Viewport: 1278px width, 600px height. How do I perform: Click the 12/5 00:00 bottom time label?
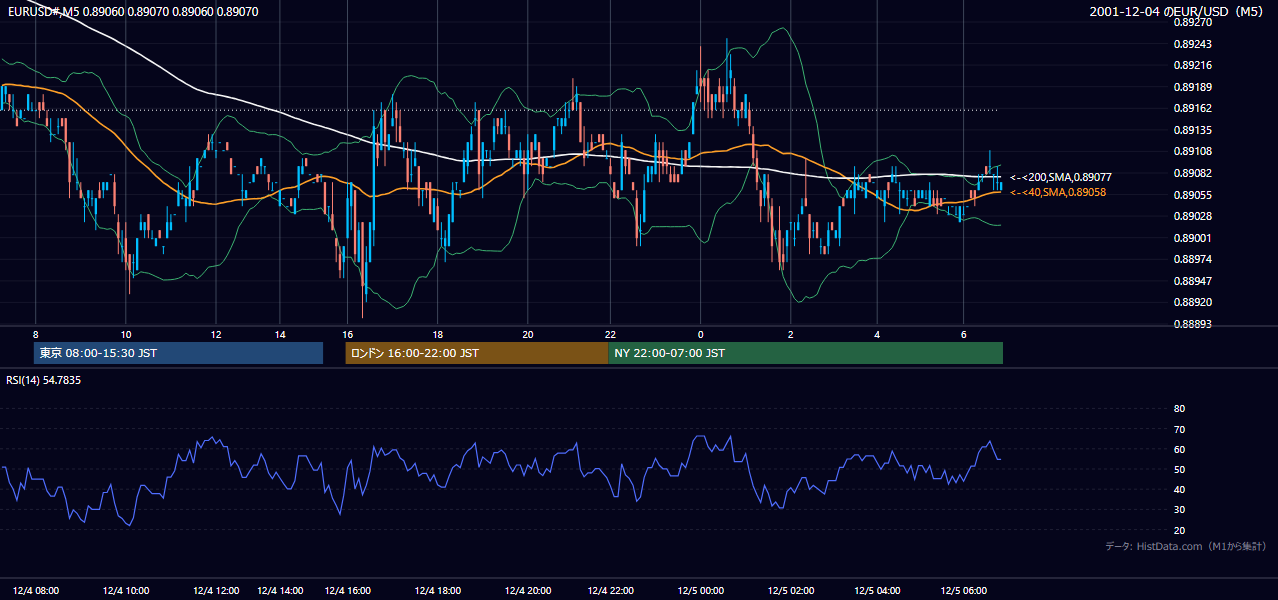[x=700, y=590]
